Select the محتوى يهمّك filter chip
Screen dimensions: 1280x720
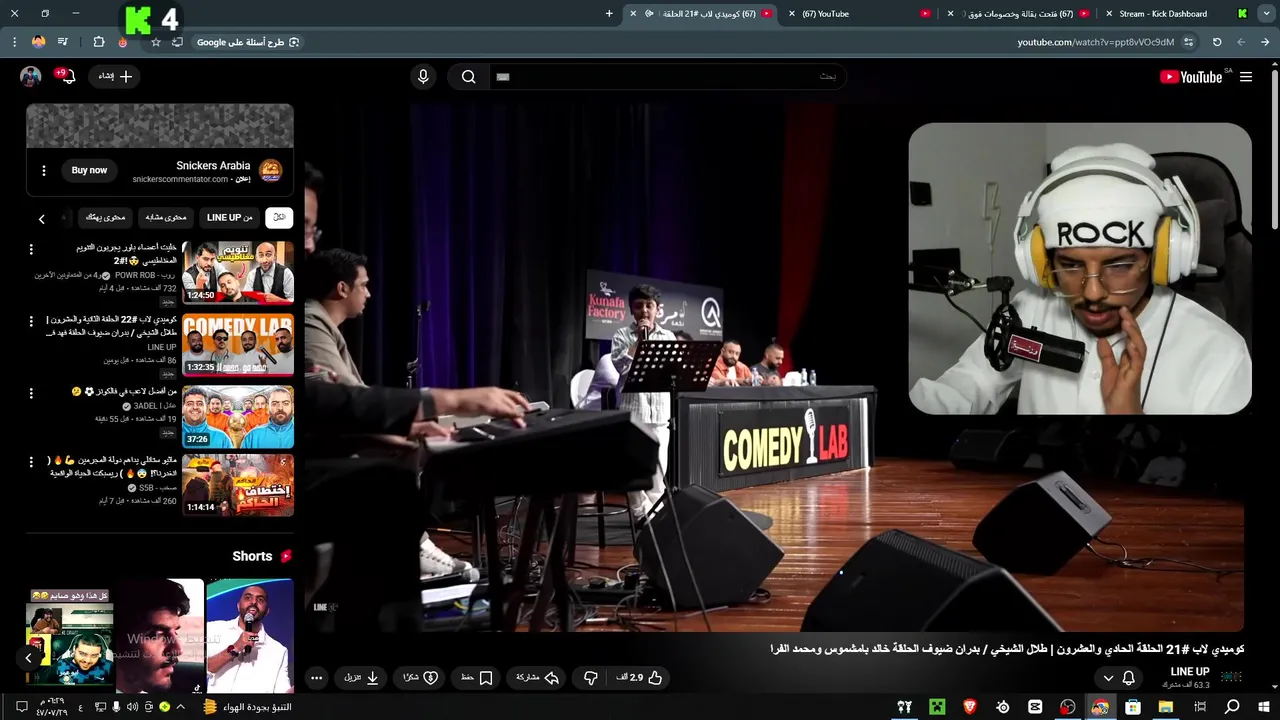pos(105,218)
